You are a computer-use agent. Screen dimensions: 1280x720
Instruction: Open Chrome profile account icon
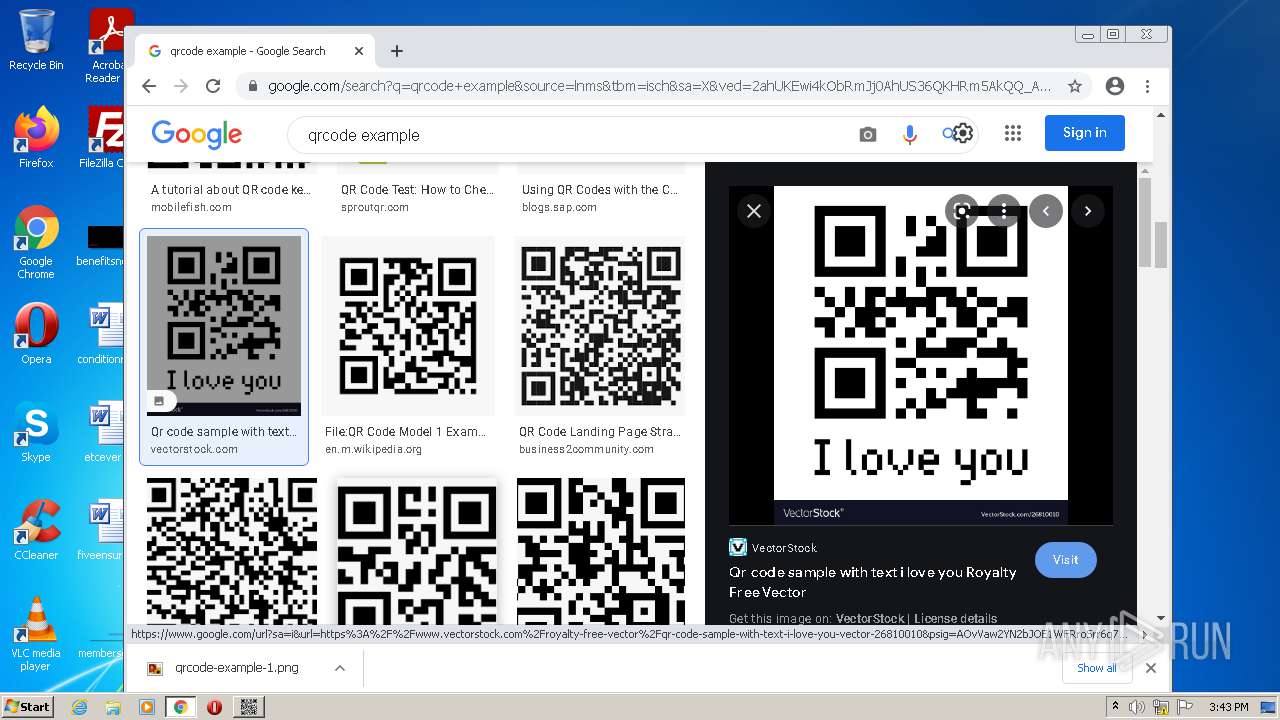[1115, 86]
